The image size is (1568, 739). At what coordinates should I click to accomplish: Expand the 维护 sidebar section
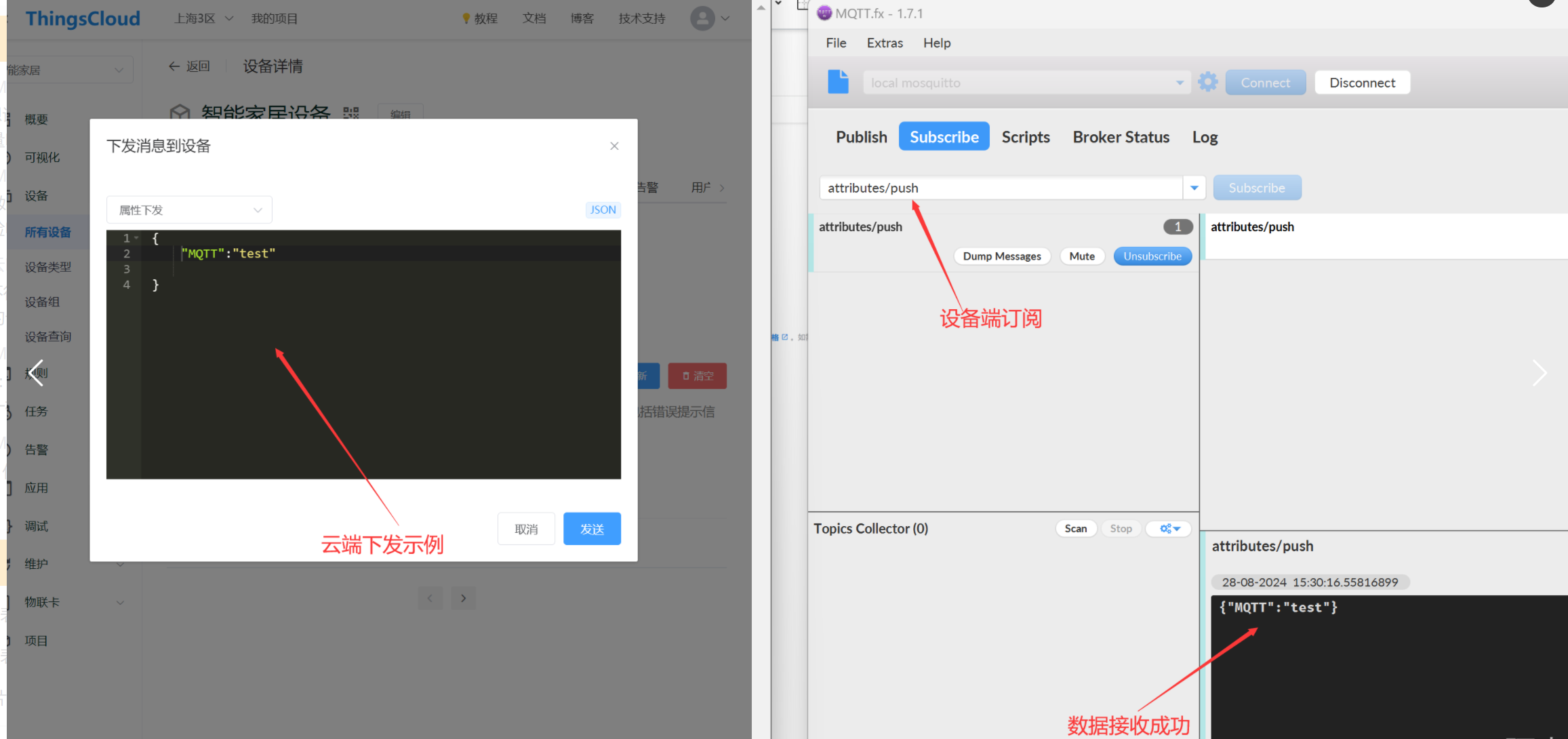point(121,564)
